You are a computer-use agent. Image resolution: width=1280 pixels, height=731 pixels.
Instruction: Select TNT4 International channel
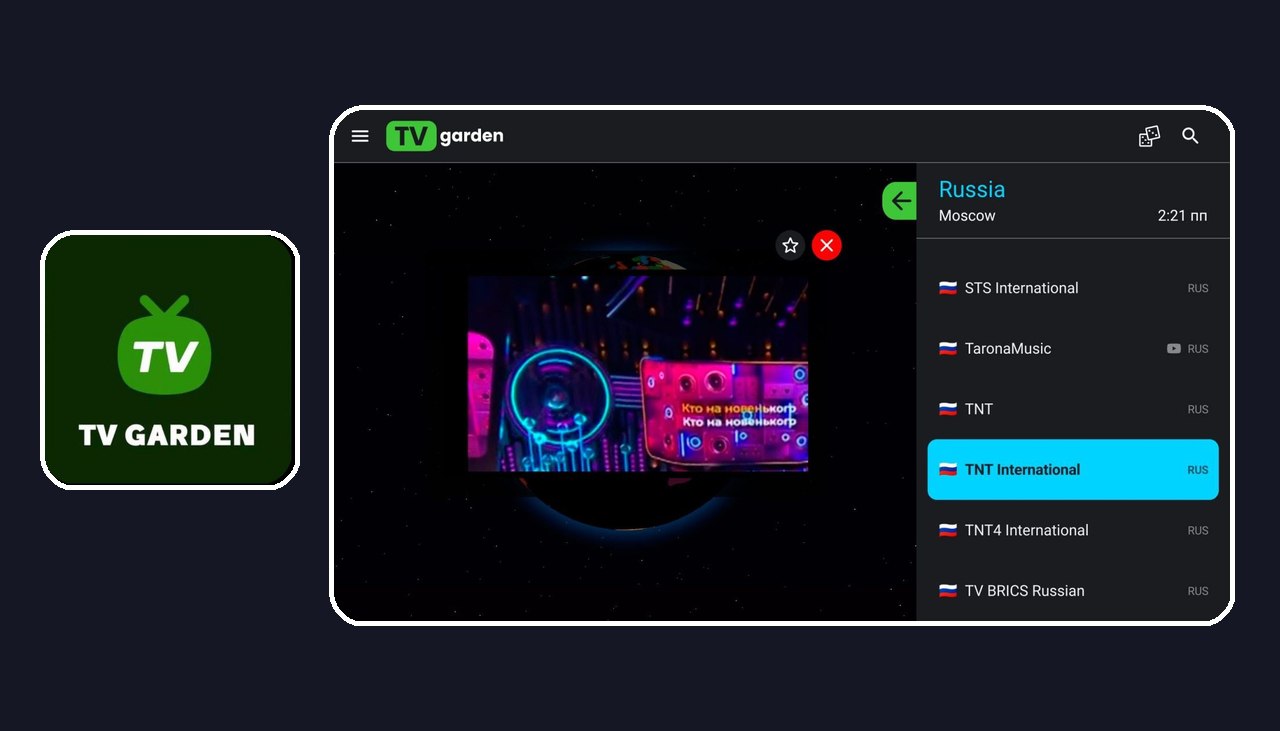point(1073,531)
